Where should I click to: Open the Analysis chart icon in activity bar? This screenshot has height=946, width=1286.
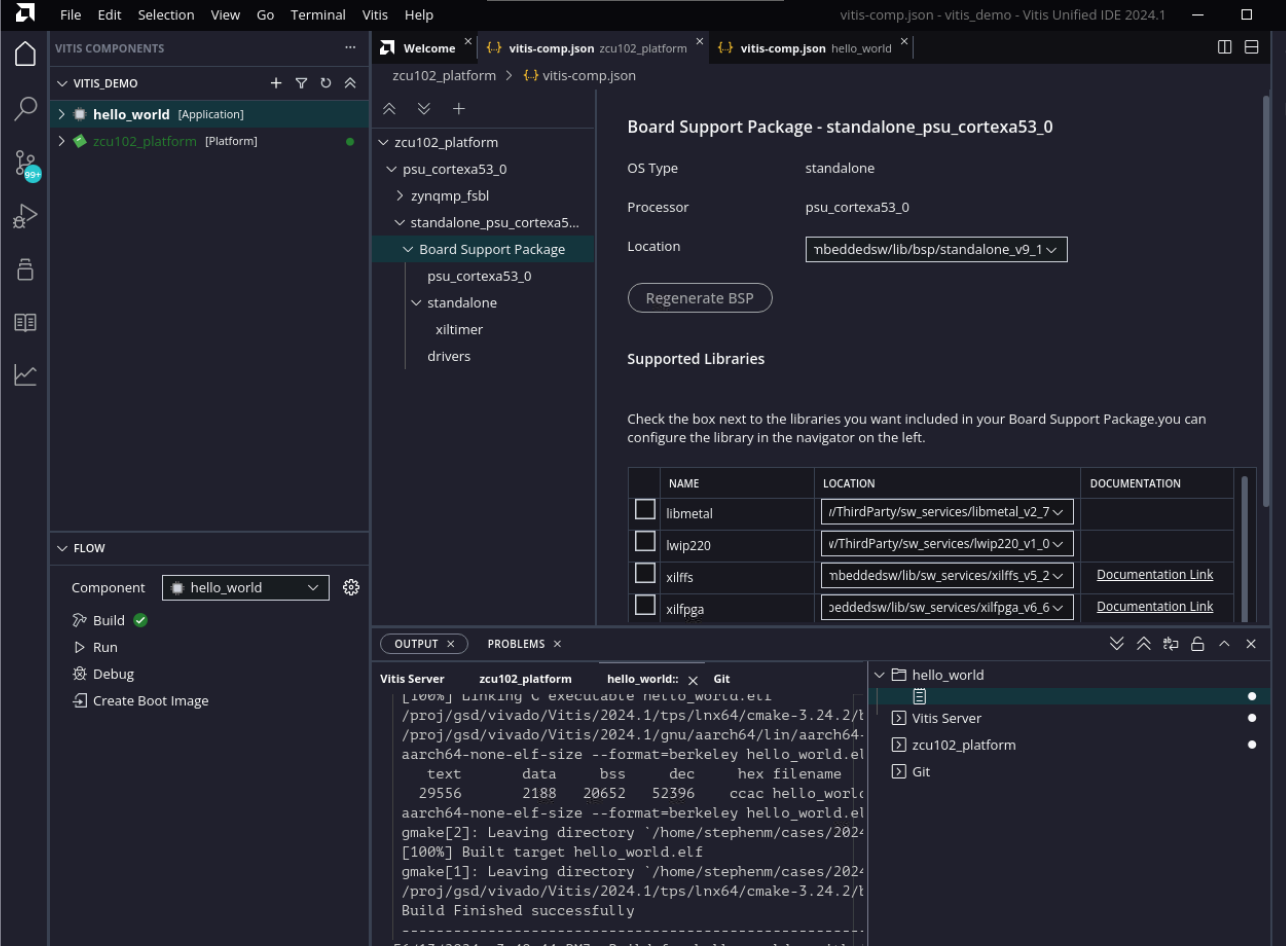click(x=25, y=375)
